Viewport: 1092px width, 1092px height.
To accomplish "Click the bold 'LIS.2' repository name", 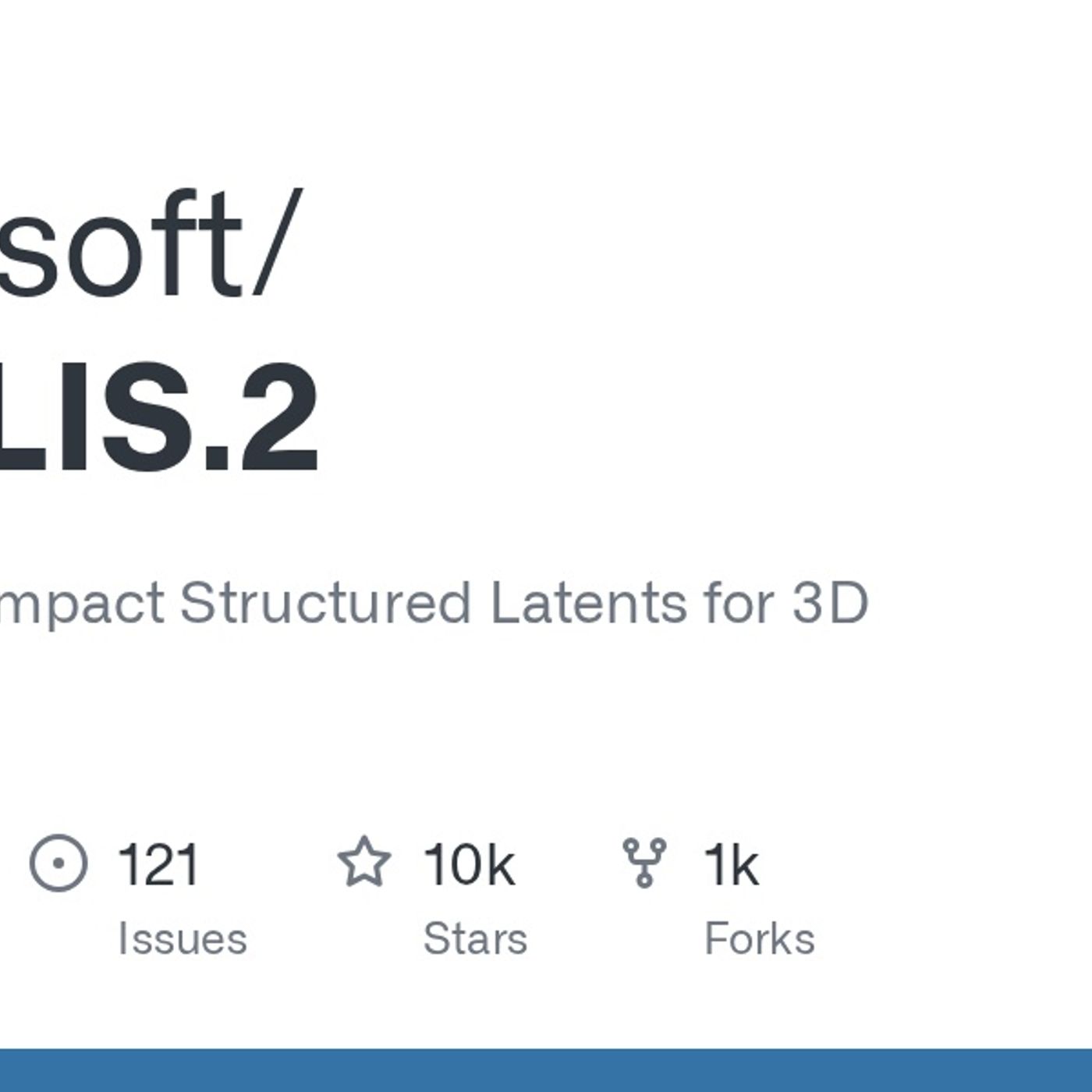I will pyautogui.click(x=159, y=417).
